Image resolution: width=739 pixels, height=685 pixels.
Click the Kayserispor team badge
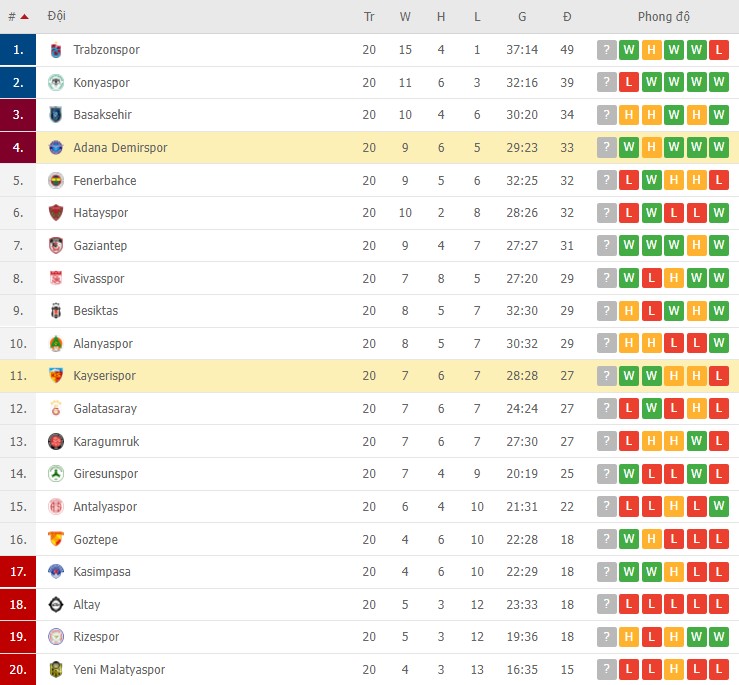click(56, 376)
